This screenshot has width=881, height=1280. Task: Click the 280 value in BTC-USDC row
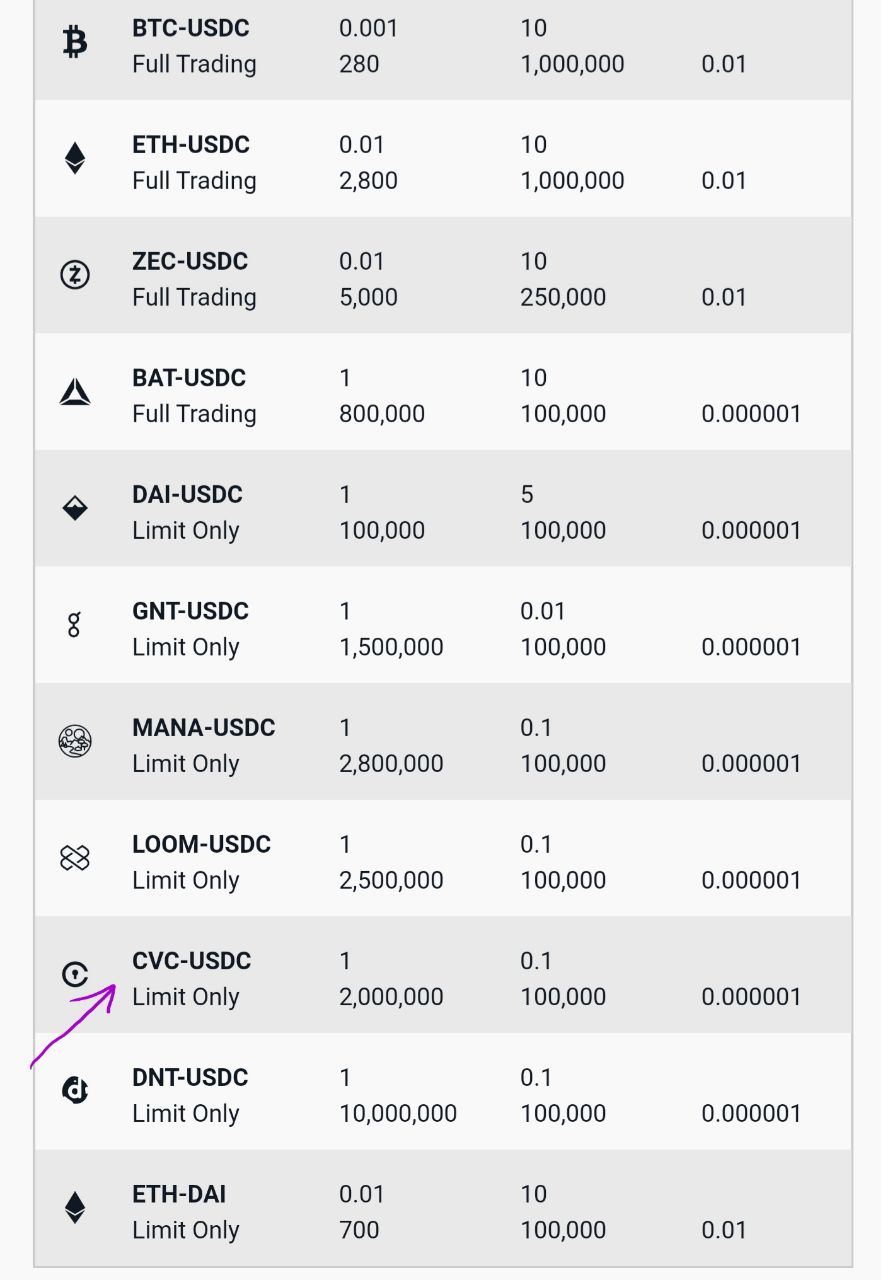[x=359, y=65]
